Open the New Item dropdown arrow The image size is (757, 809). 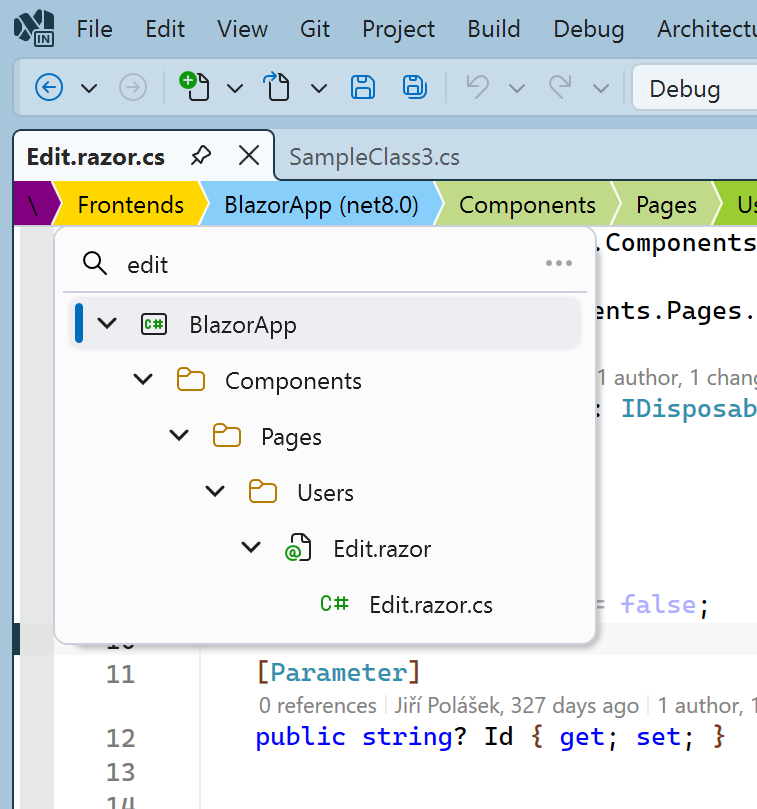click(235, 88)
